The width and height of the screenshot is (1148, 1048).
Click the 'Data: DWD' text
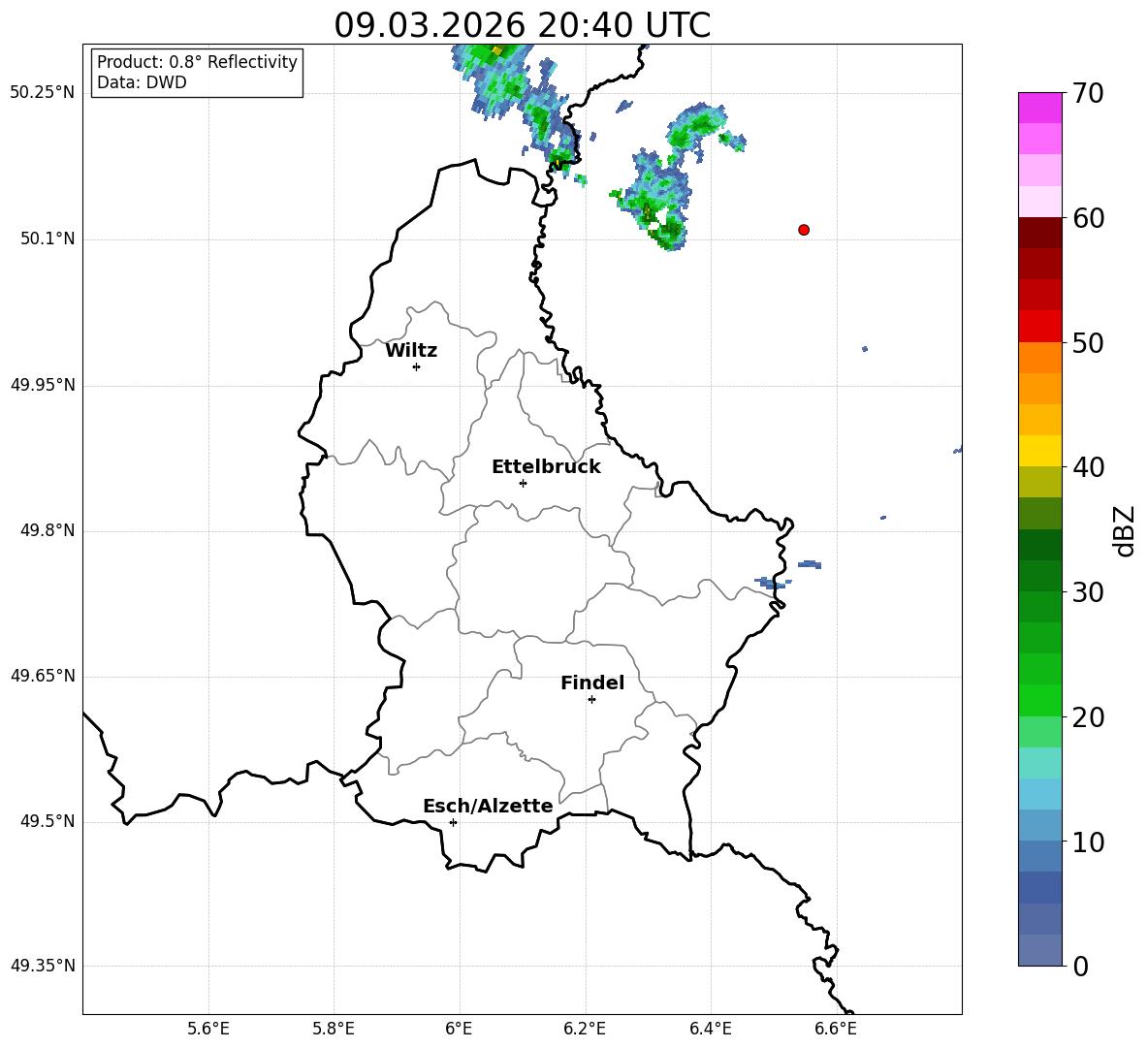coord(142,82)
